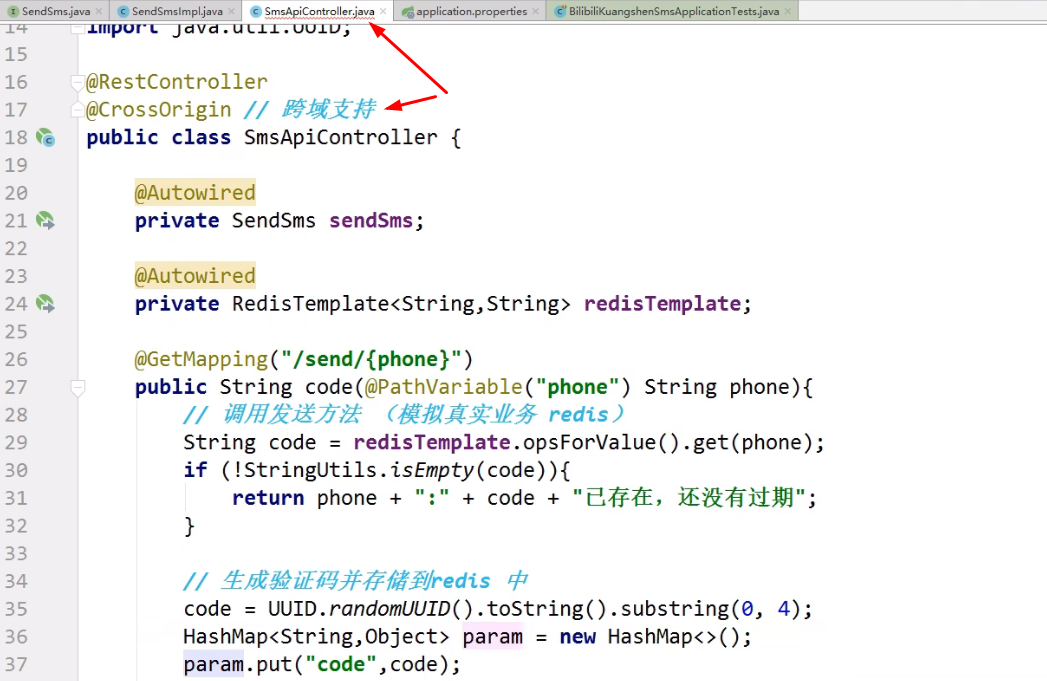Collapse the fold marker at @RestController

pyautogui.click(x=77, y=83)
